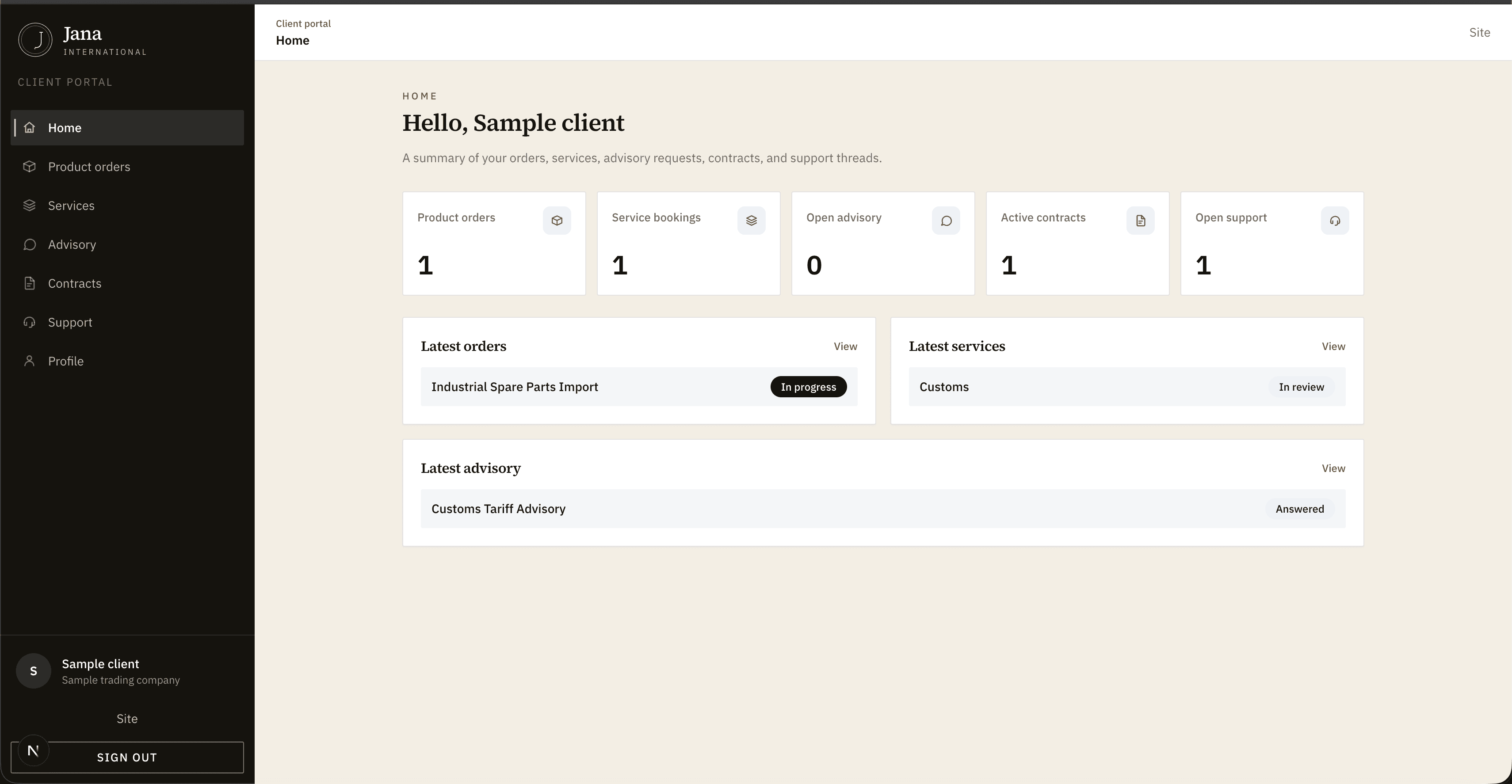Open Contracts from the sidebar
Image resolution: width=1512 pixels, height=784 pixels.
[127, 283]
